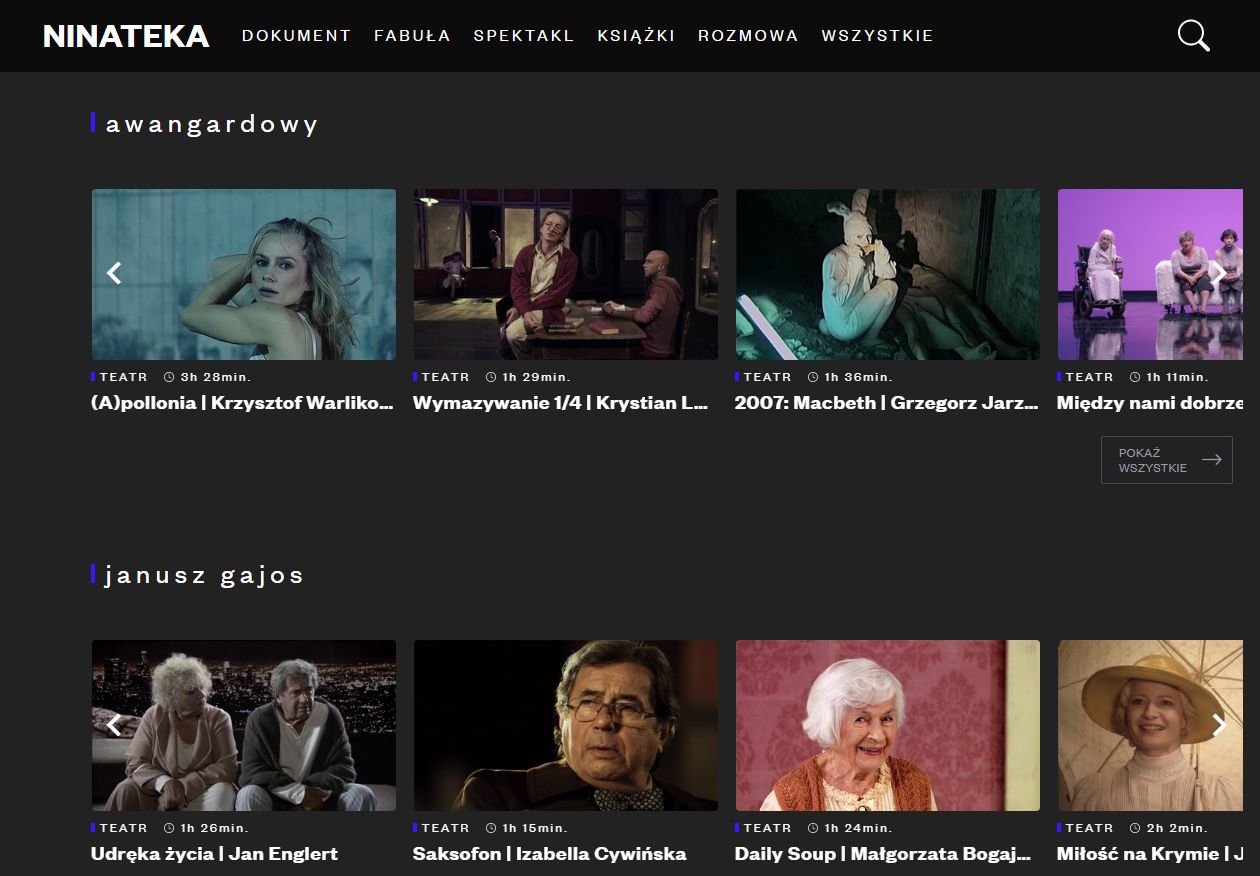Click the 1h 29min. duration text
Screen dimensions: 1260x876
pyautogui.click(x=536, y=377)
